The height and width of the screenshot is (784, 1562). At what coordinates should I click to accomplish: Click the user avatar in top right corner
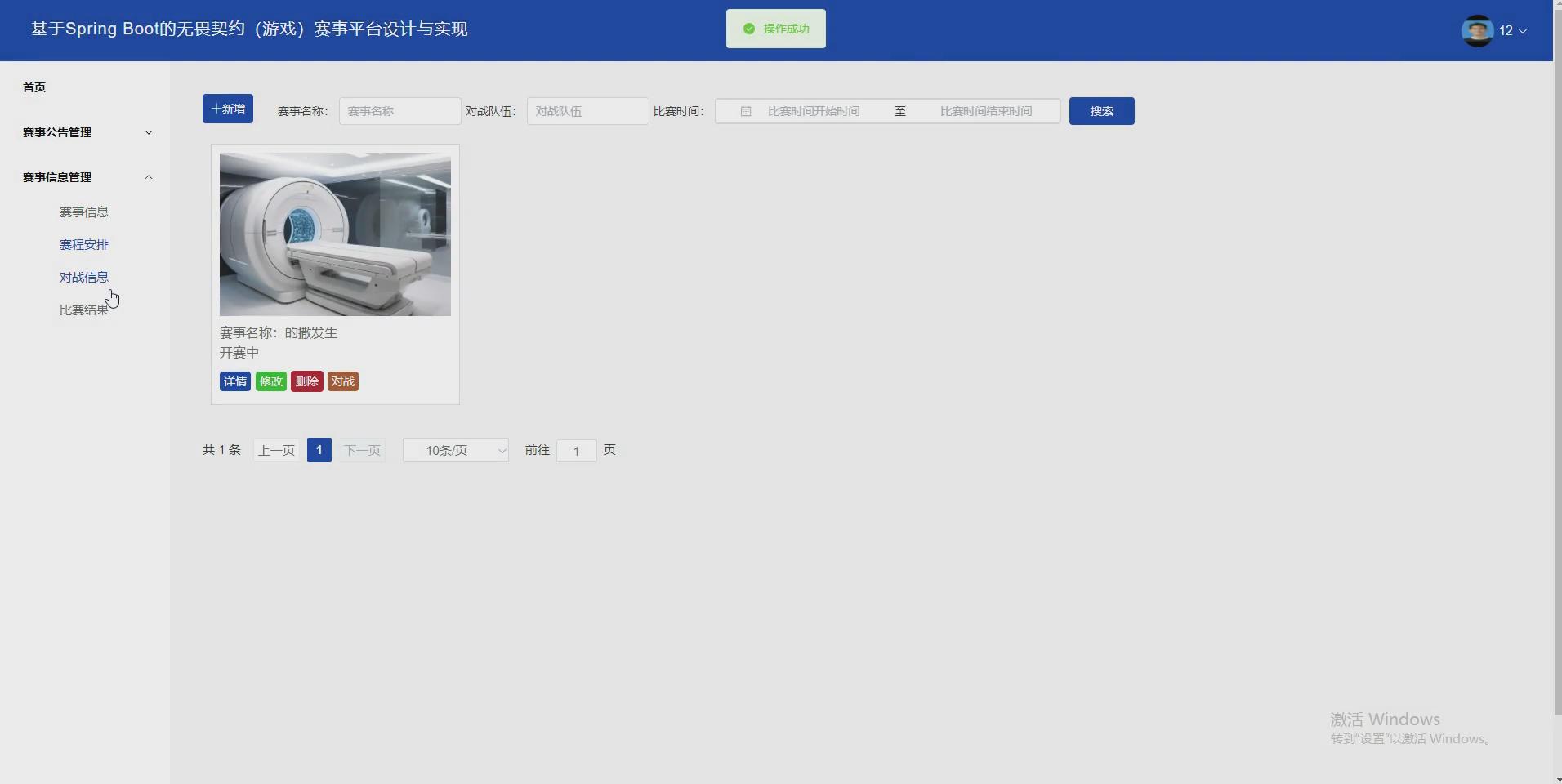pos(1475,30)
